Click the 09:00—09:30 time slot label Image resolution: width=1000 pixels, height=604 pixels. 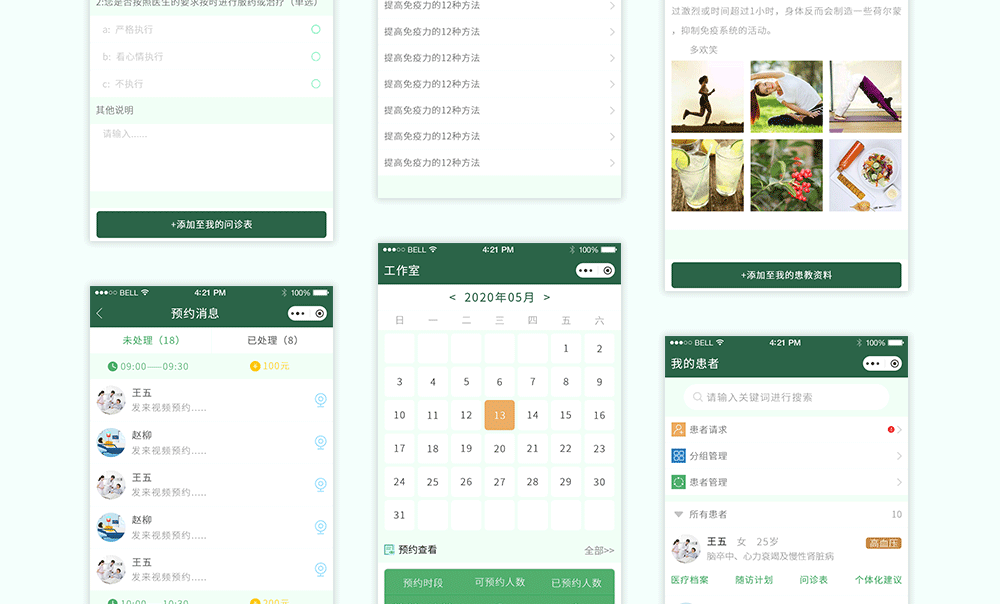pyautogui.click(x=154, y=366)
